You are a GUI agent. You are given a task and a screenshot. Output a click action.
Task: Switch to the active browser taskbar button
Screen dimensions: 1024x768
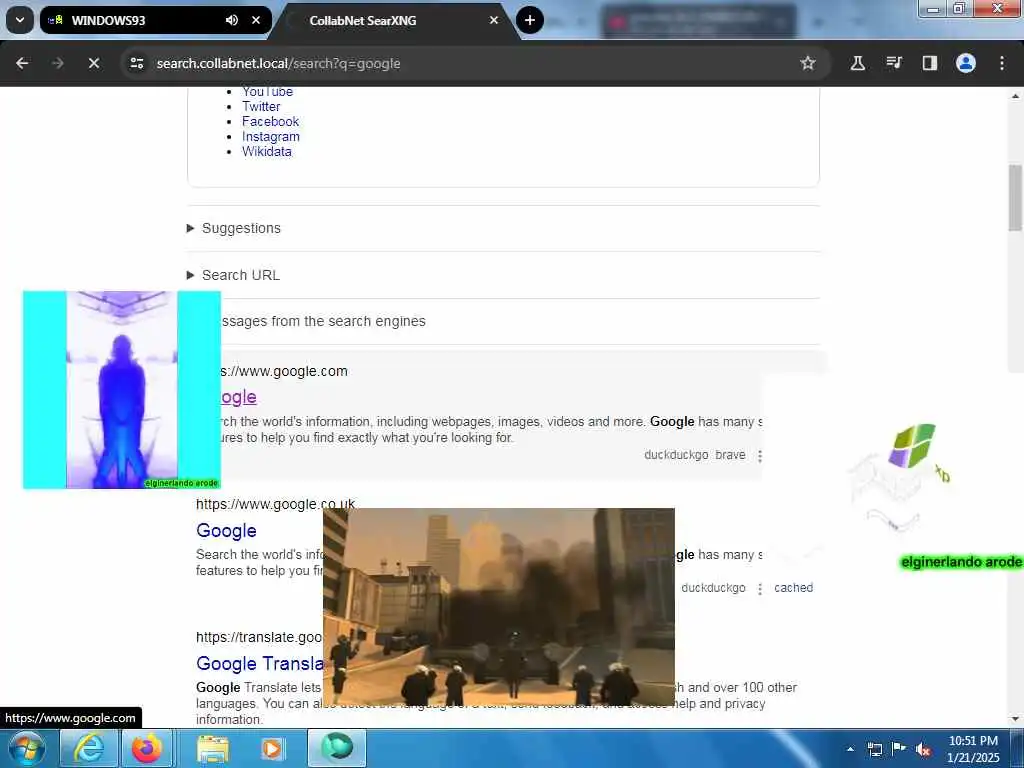[337, 748]
